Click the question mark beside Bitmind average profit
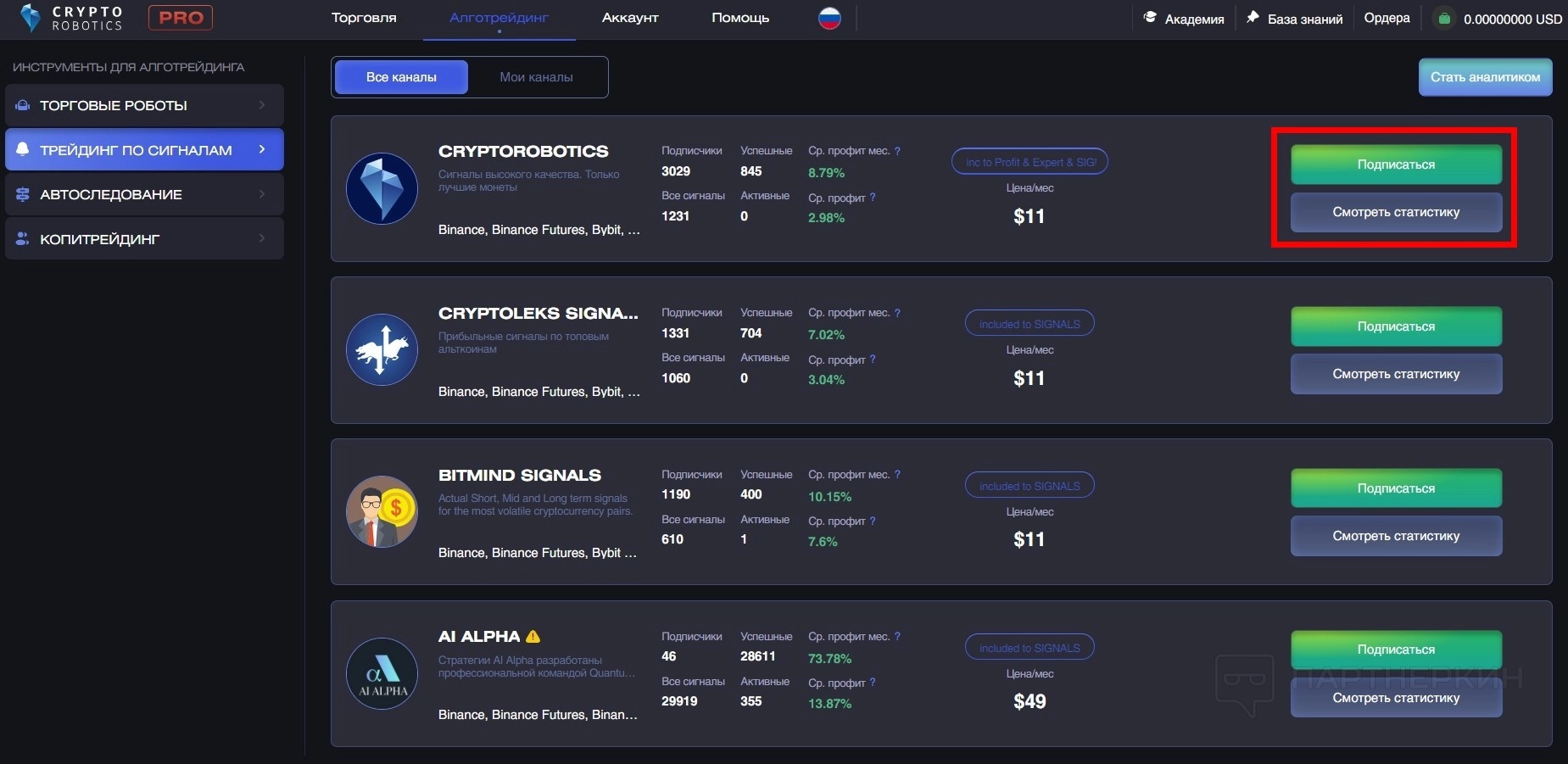 coord(873,521)
